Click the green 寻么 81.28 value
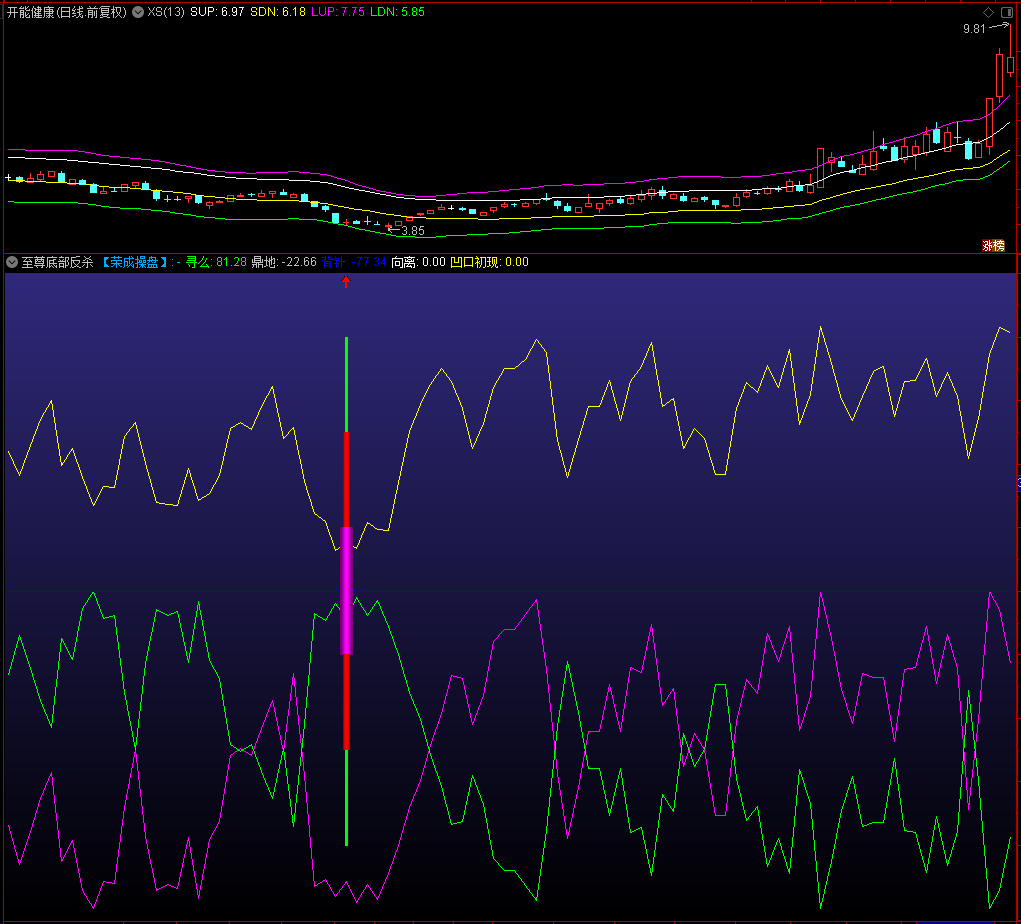Image resolution: width=1021 pixels, height=924 pixels. [x=216, y=262]
